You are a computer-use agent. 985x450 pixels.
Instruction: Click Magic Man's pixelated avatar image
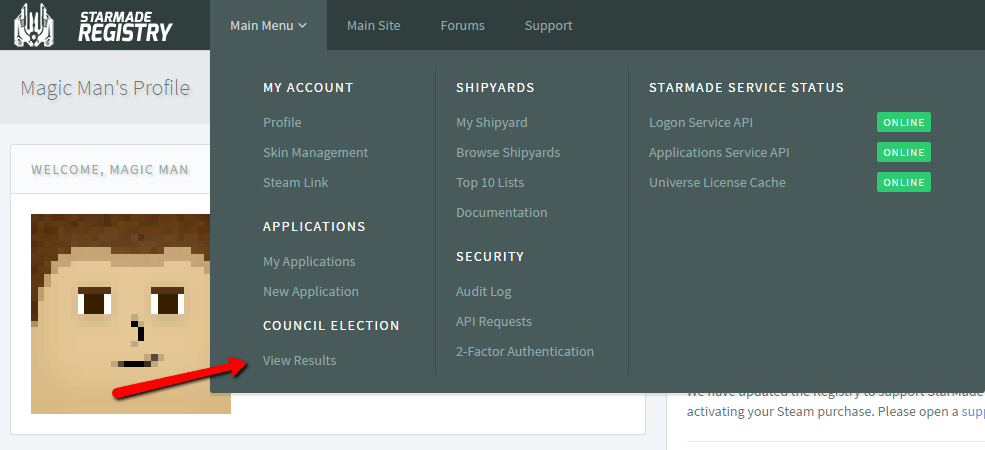(130, 313)
